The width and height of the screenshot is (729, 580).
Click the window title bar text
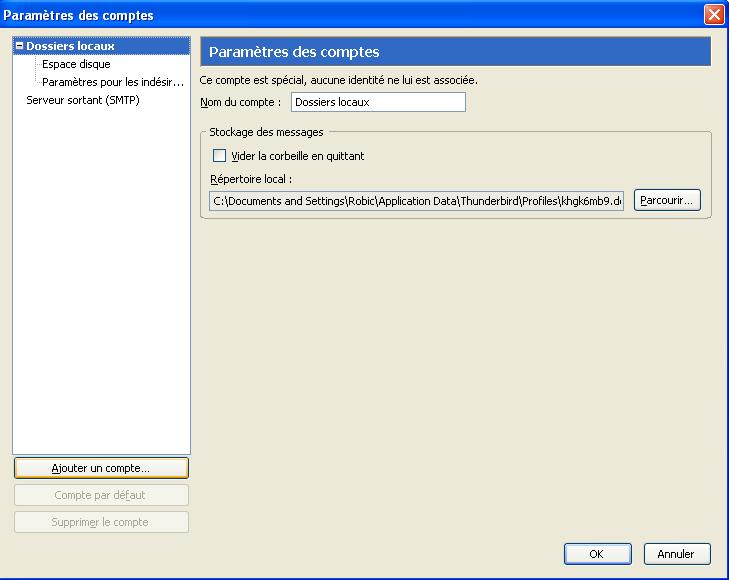click(x=80, y=15)
